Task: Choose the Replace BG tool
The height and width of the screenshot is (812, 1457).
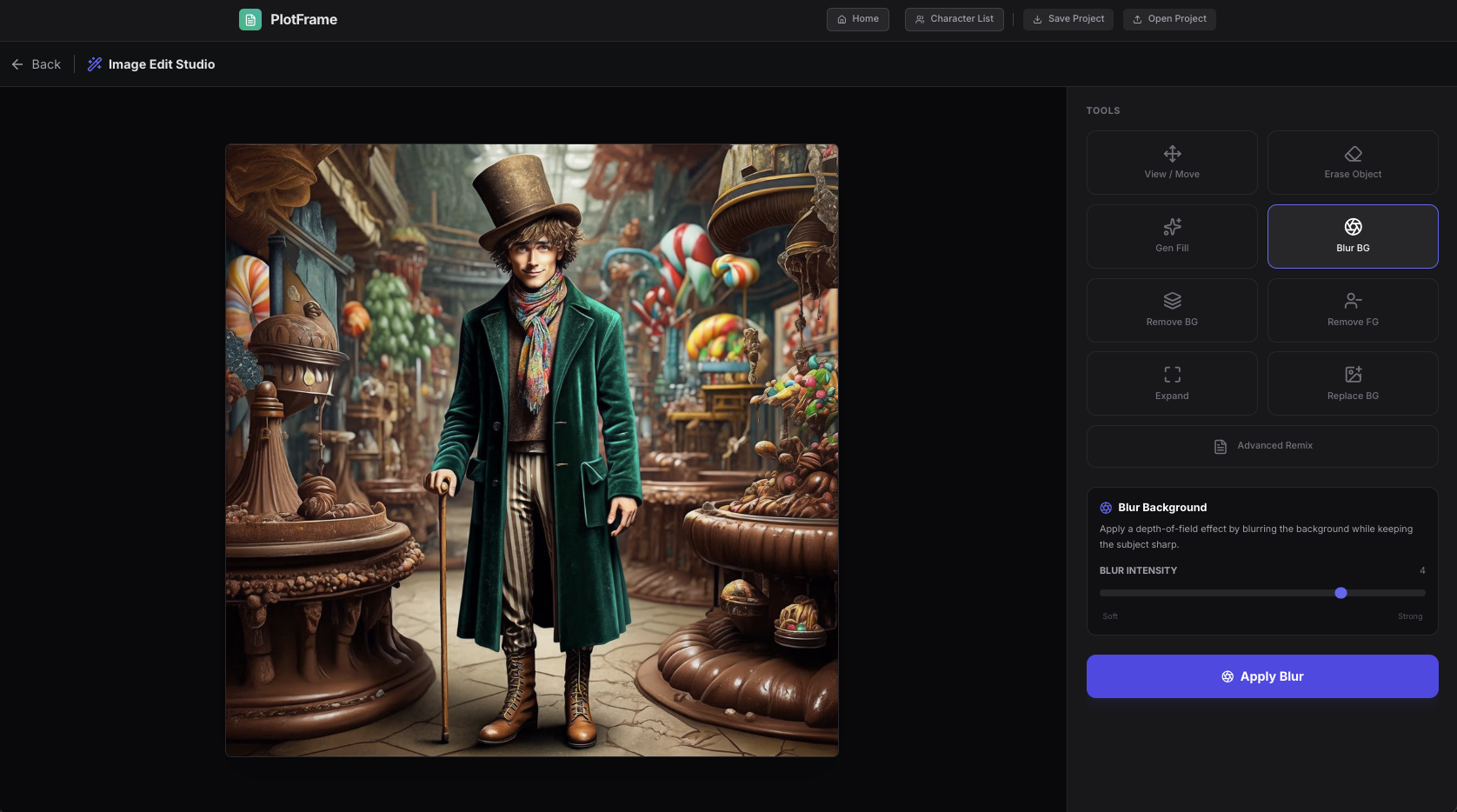Action: point(1353,383)
